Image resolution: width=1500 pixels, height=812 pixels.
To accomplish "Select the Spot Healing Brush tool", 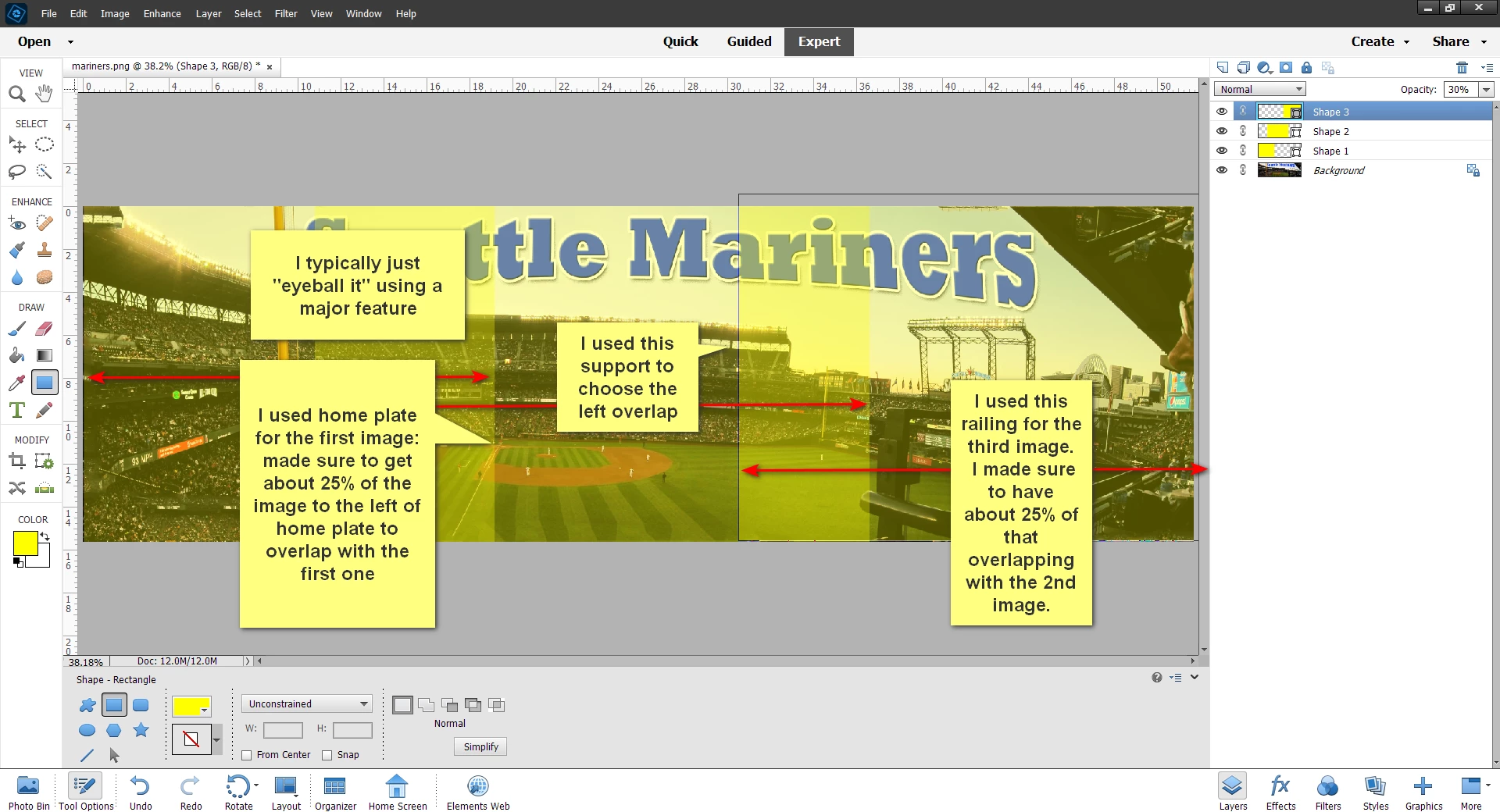I will pos(45,224).
